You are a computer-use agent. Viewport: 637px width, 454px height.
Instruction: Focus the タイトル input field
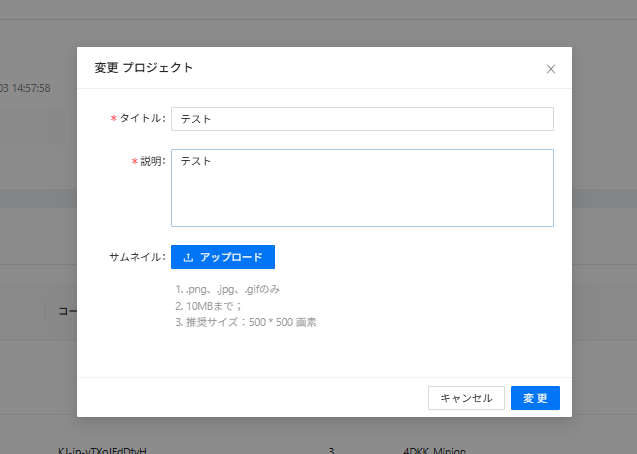pyautogui.click(x=362, y=119)
